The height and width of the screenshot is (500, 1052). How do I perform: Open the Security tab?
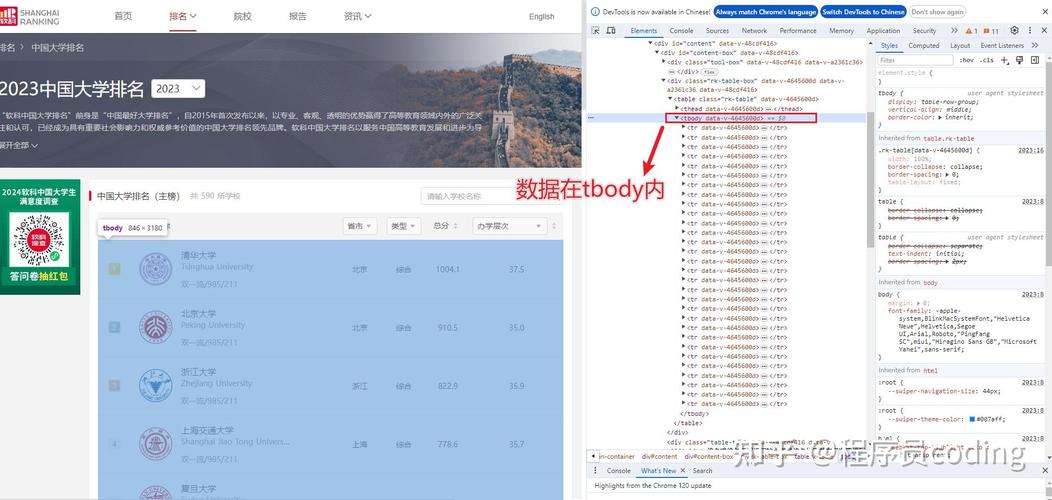924,31
